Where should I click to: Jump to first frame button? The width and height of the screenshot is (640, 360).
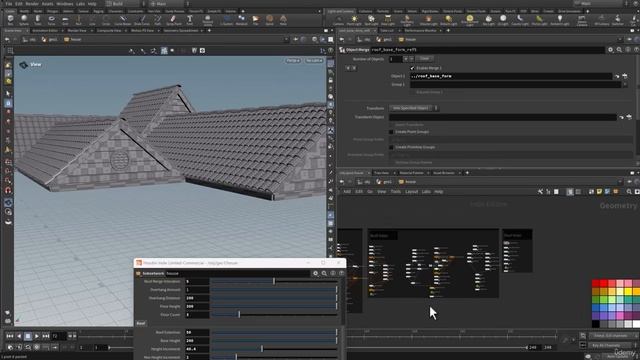click(10, 336)
